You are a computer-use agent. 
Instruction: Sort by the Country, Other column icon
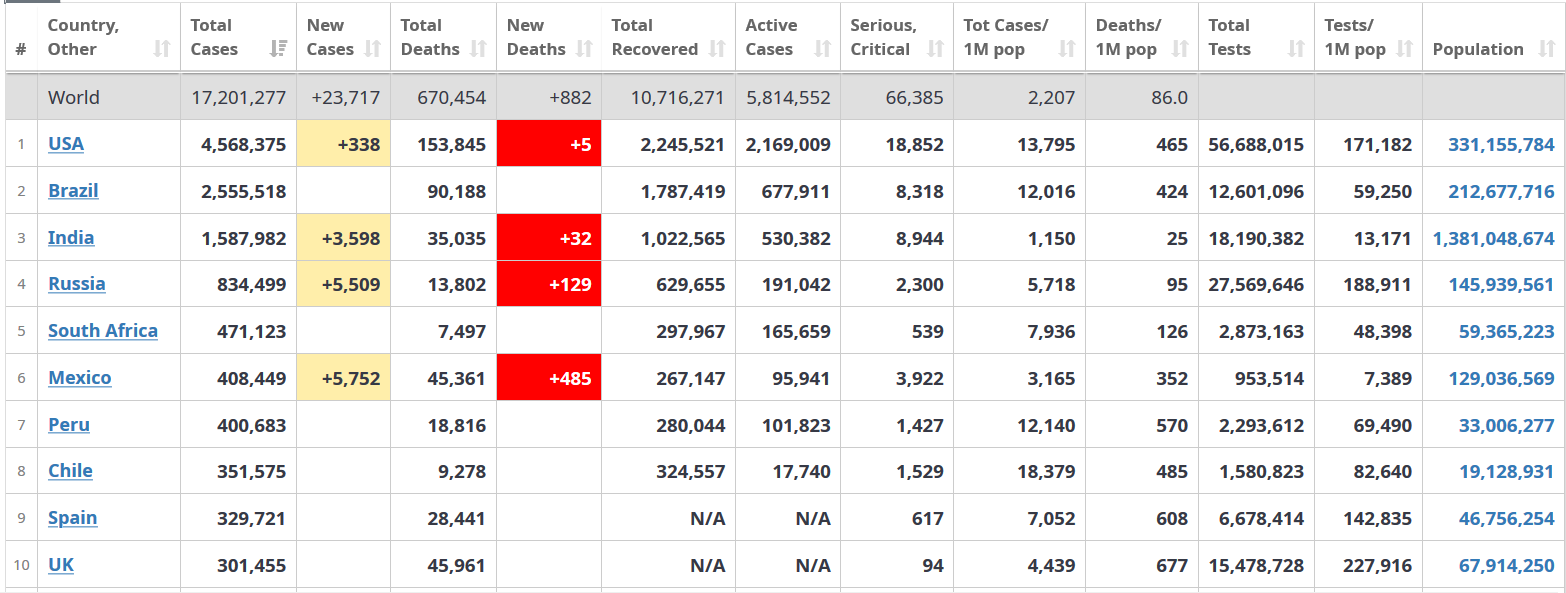click(x=162, y=49)
